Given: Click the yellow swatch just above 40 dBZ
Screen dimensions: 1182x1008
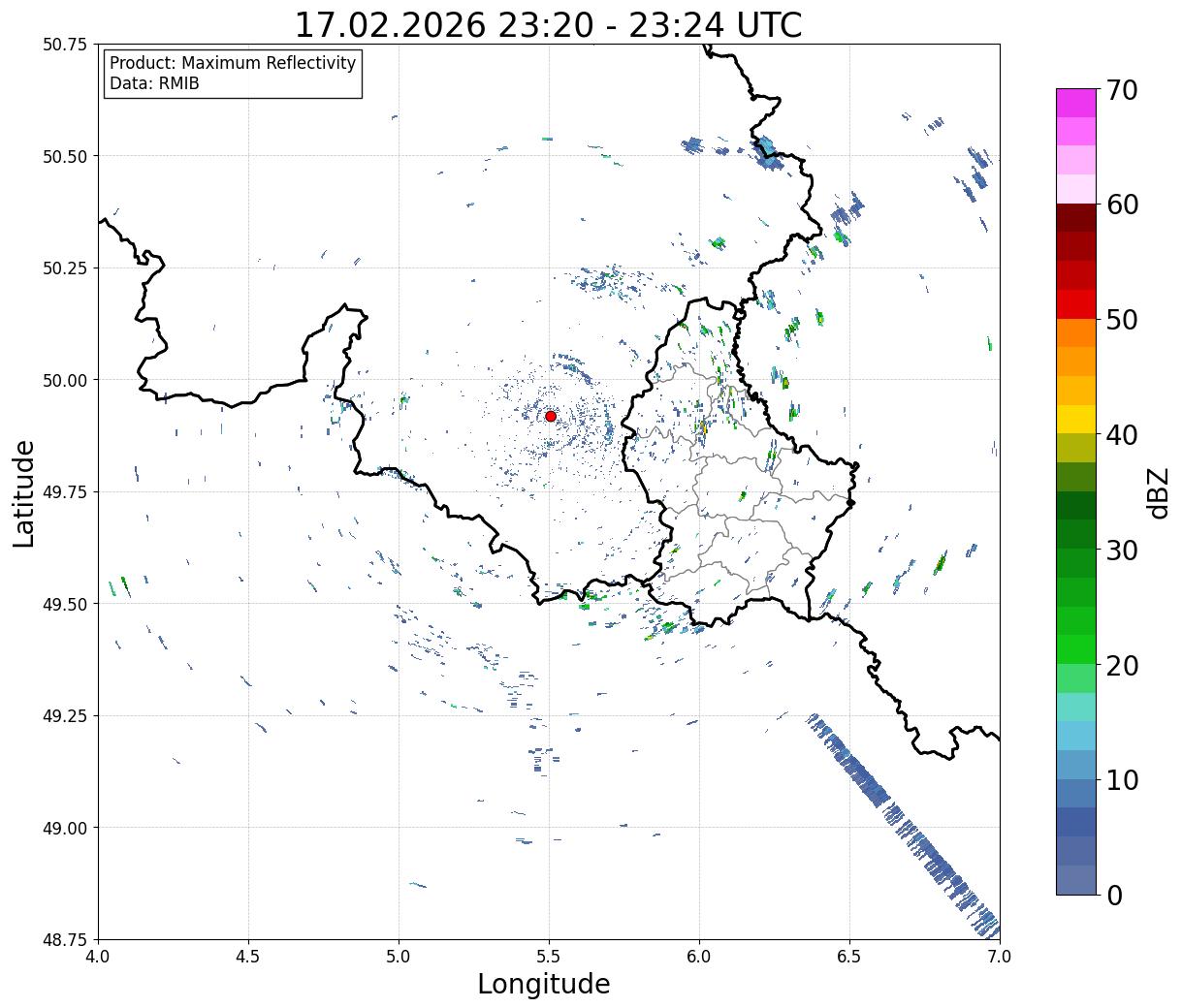Looking at the screenshot, I should (x=1076, y=419).
